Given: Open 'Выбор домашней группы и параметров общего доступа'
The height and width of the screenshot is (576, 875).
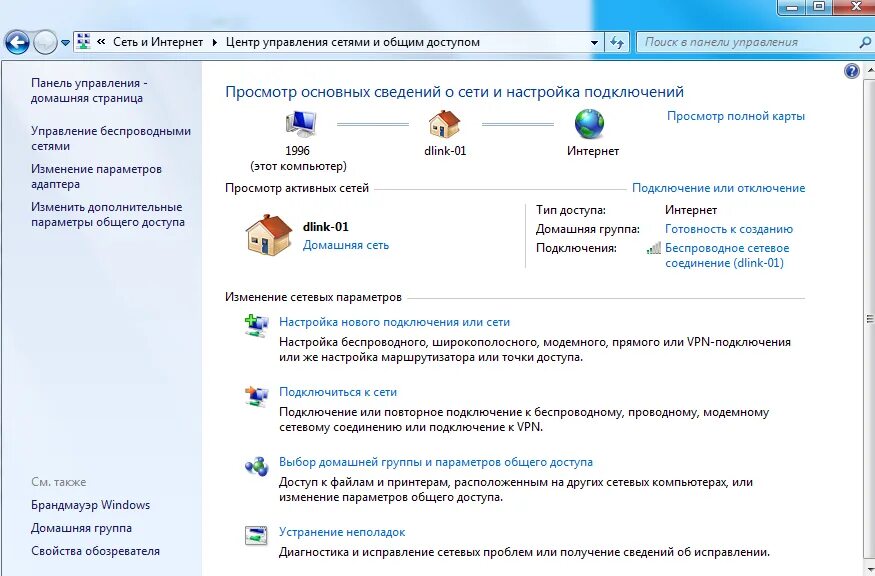Looking at the screenshot, I should pos(436,462).
